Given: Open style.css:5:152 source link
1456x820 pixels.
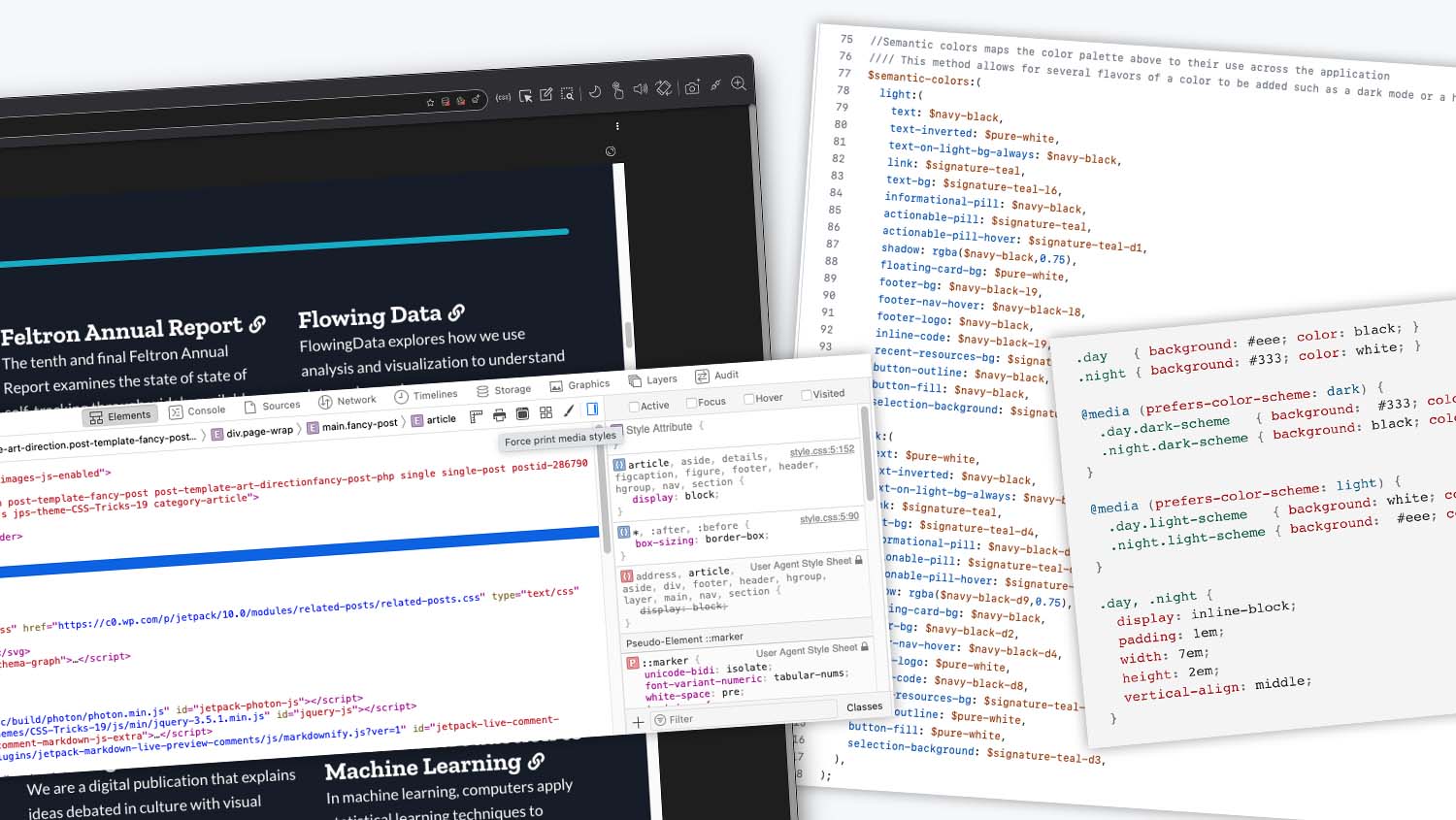Looking at the screenshot, I should [822, 450].
